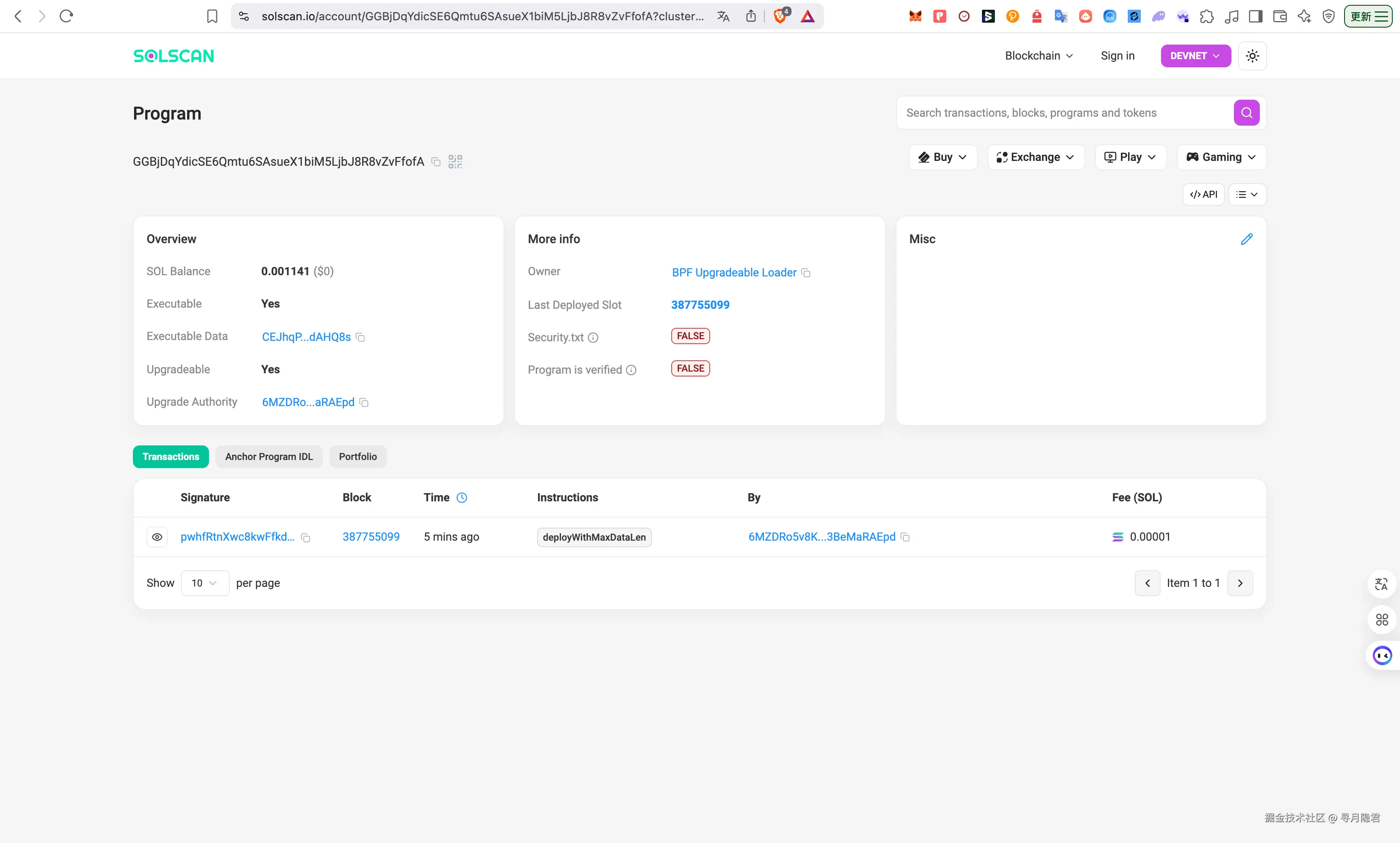Open floating chat assistant widget
Viewport: 1400px width, 843px height.
[1383, 655]
